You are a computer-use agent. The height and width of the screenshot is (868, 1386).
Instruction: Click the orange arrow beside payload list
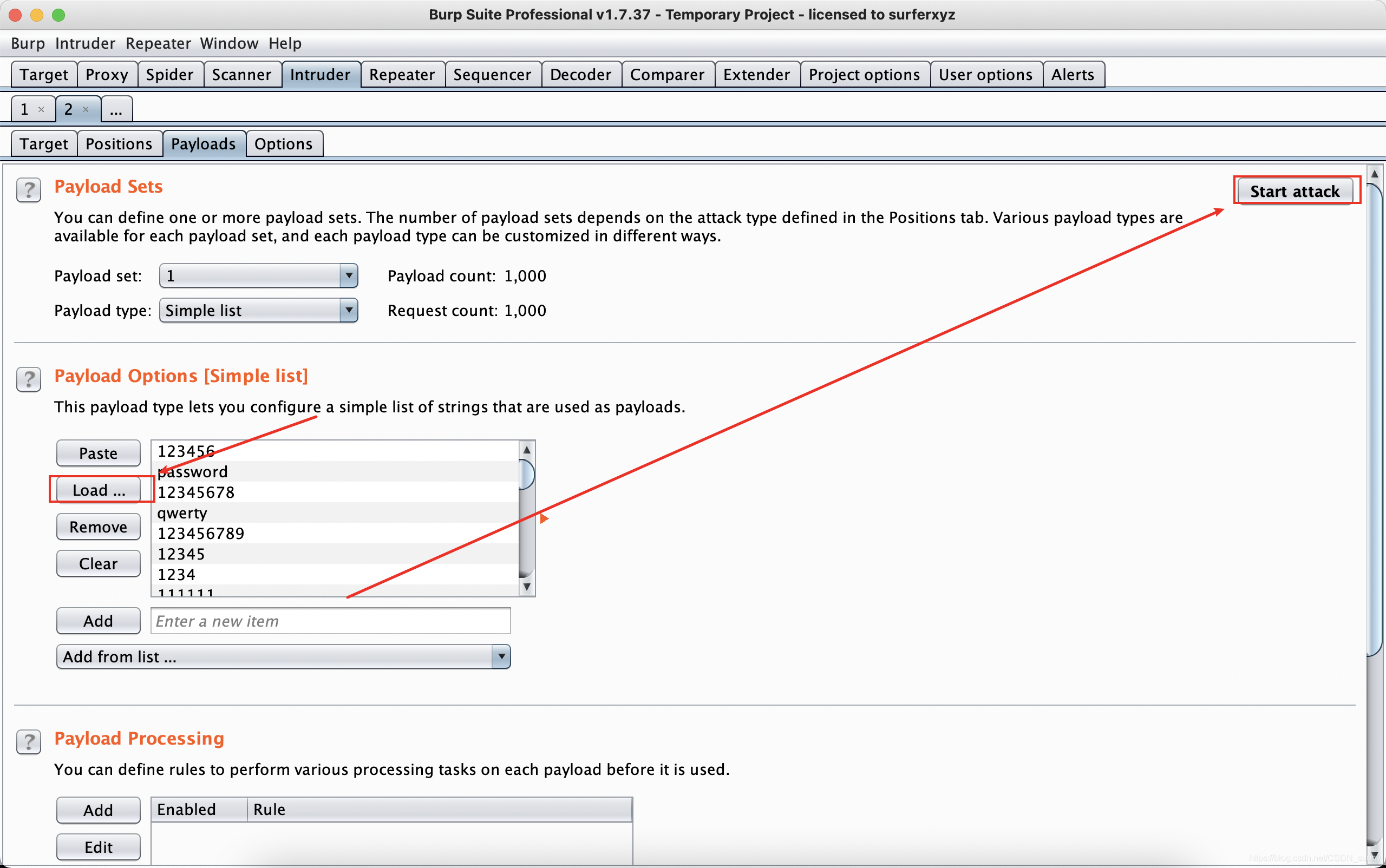(x=544, y=518)
